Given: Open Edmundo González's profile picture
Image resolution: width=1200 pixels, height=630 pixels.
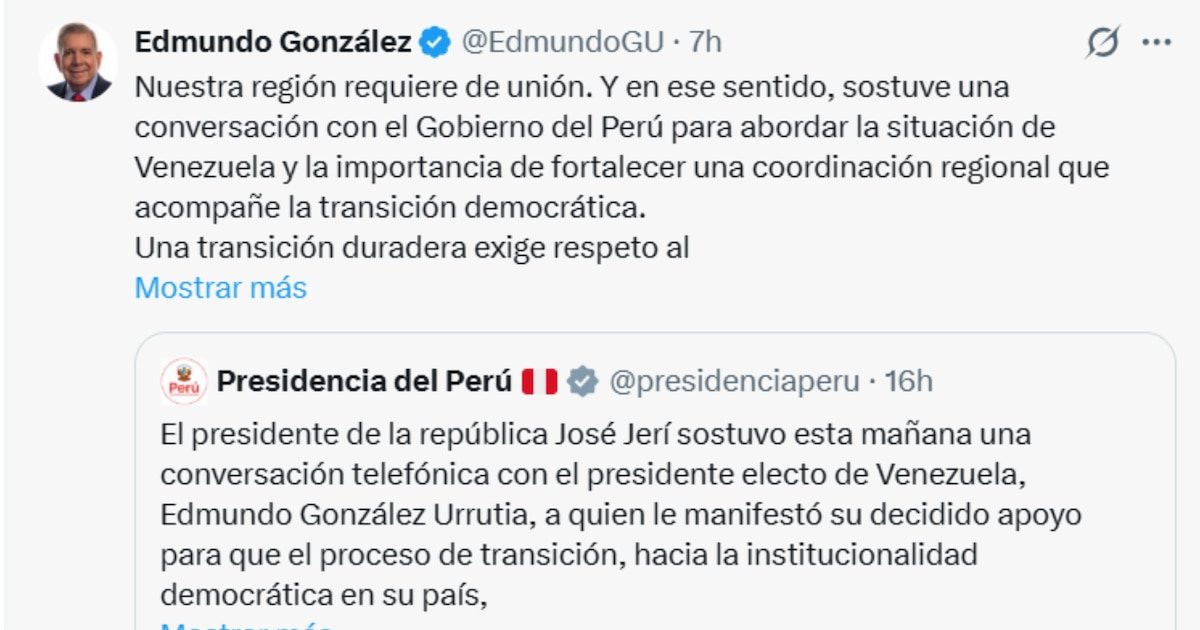Looking at the screenshot, I should (x=78, y=62).
